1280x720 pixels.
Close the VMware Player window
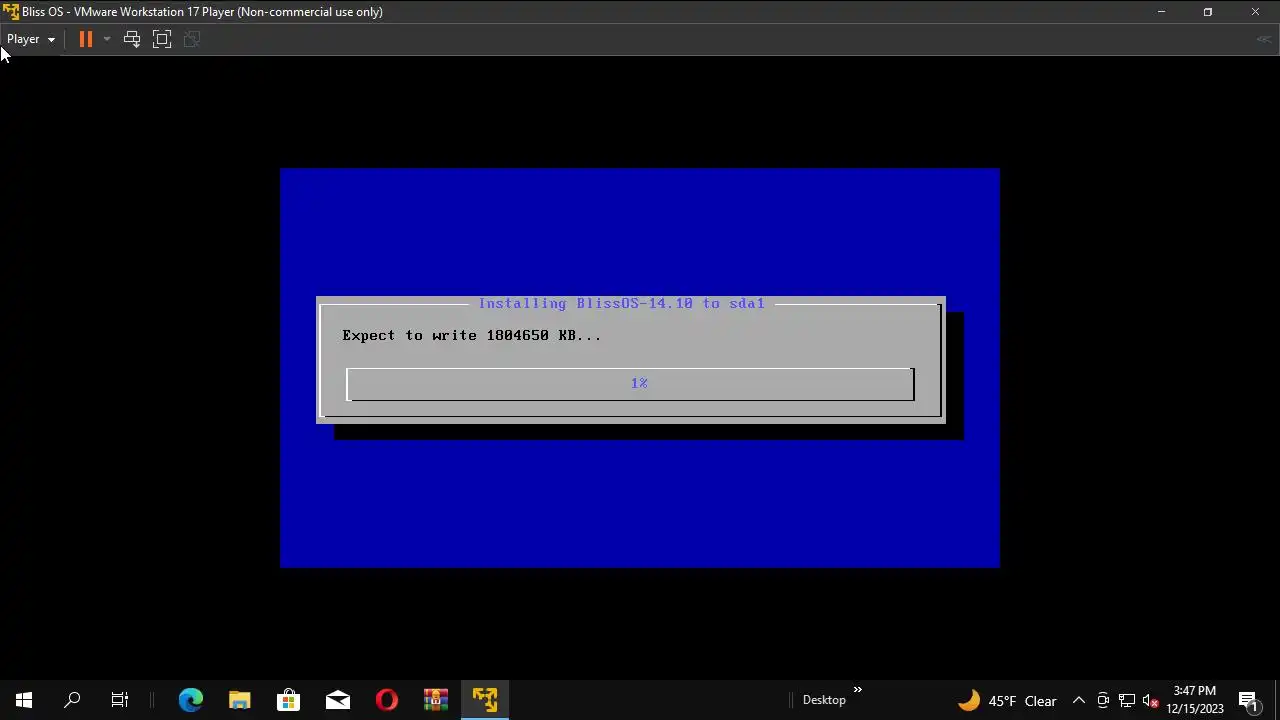coord(1255,12)
